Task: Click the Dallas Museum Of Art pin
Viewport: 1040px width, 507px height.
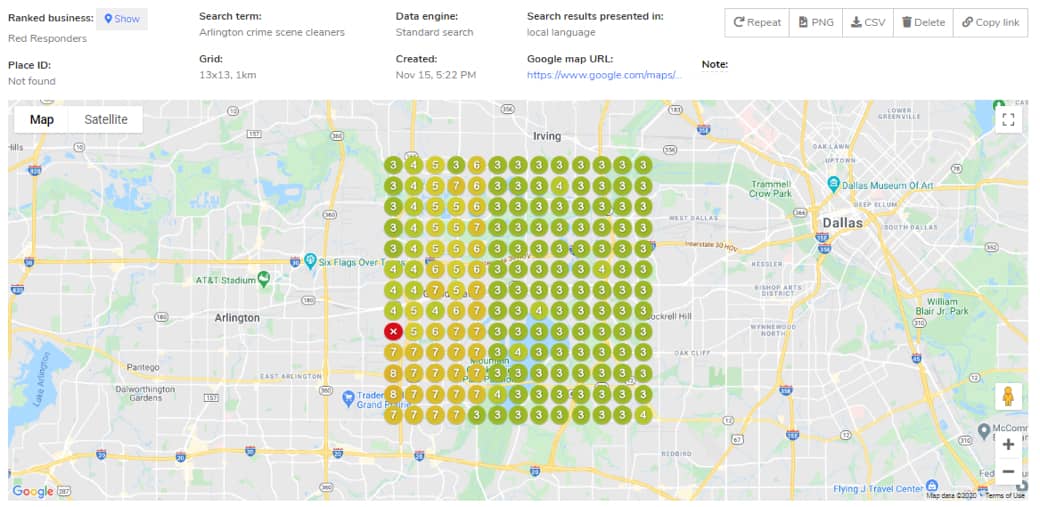Action: coord(833,184)
